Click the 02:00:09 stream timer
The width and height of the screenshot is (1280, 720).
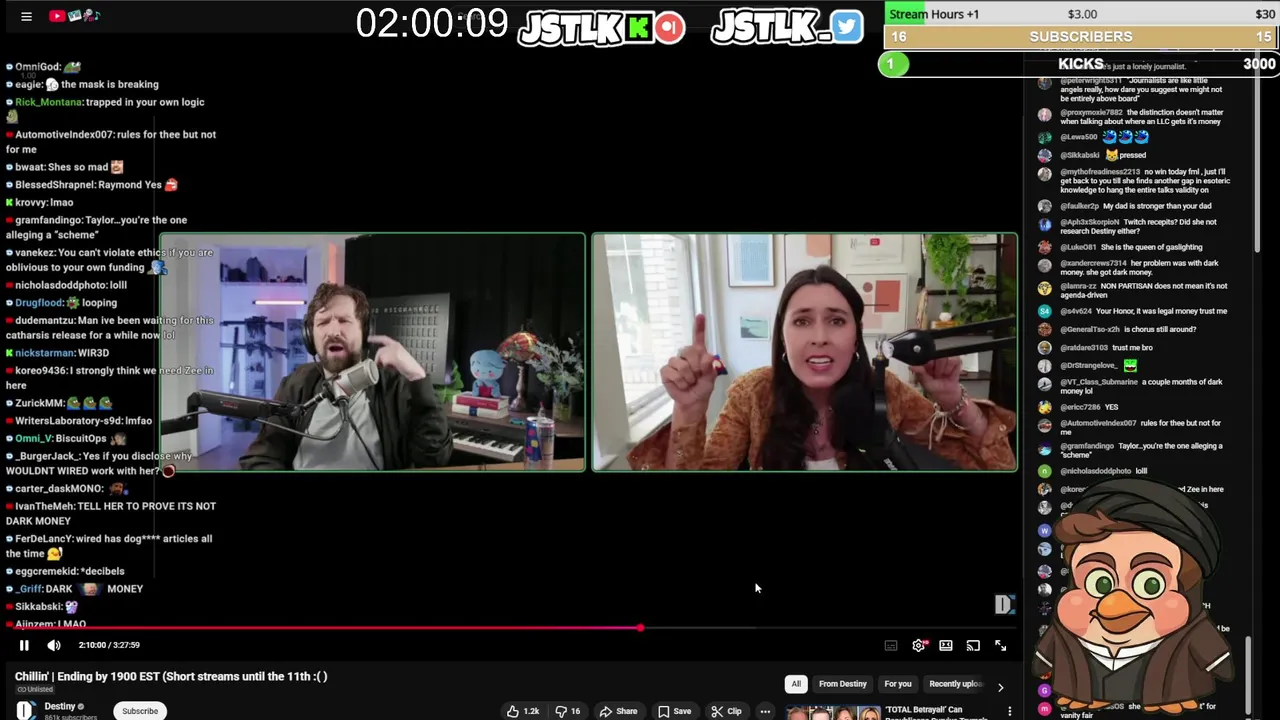[x=432, y=23]
